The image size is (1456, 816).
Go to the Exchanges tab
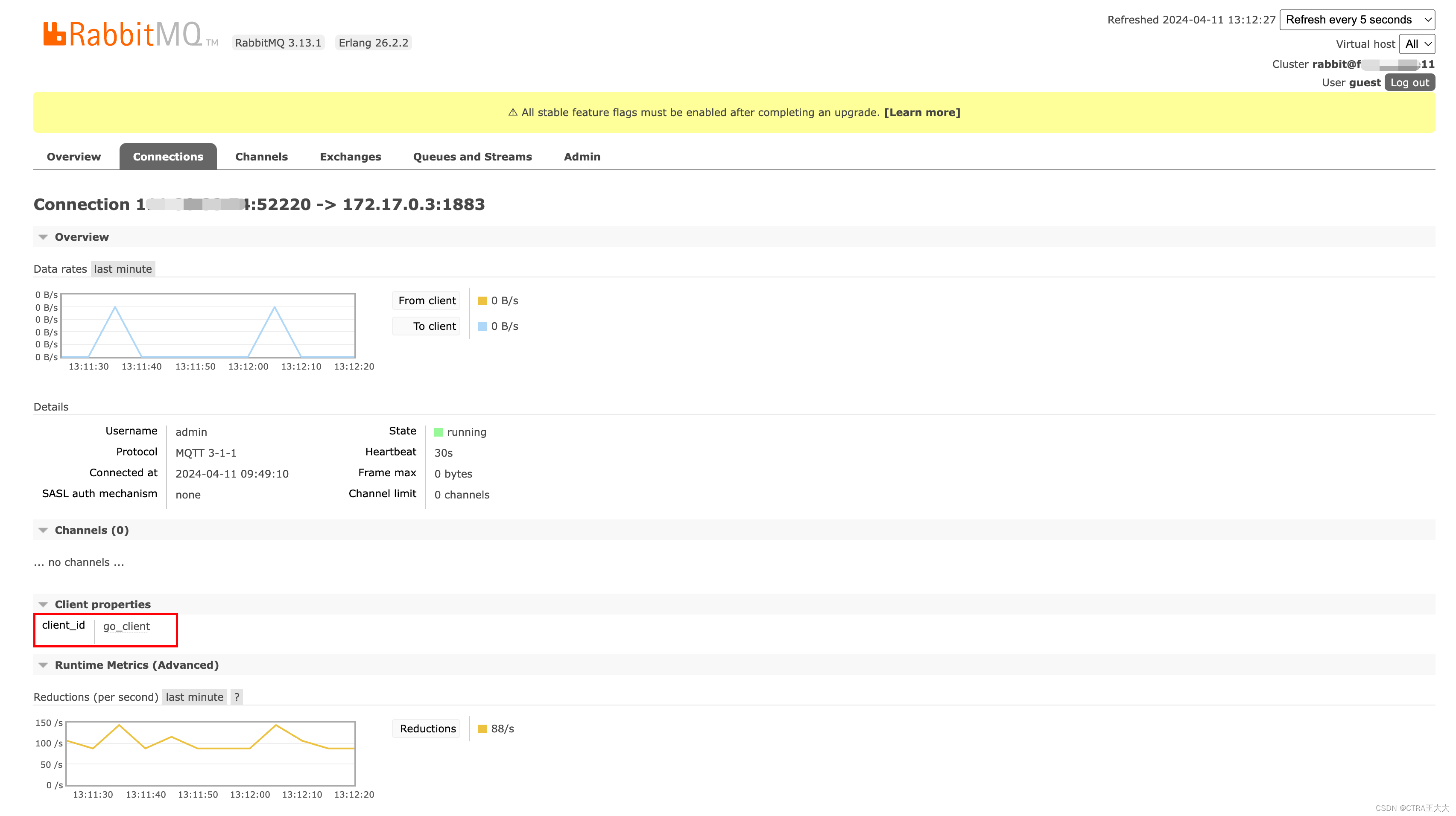click(350, 157)
